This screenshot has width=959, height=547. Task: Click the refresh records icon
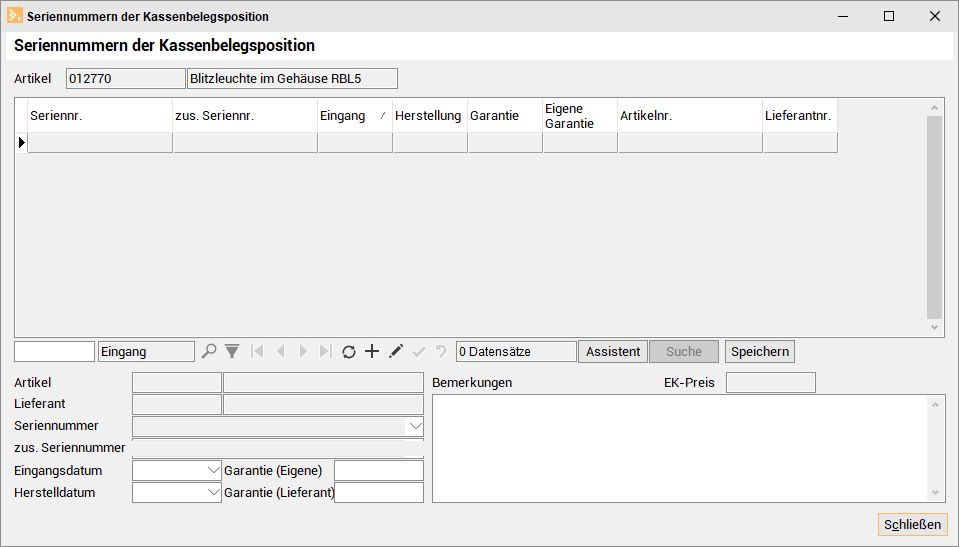click(x=349, y=351)
